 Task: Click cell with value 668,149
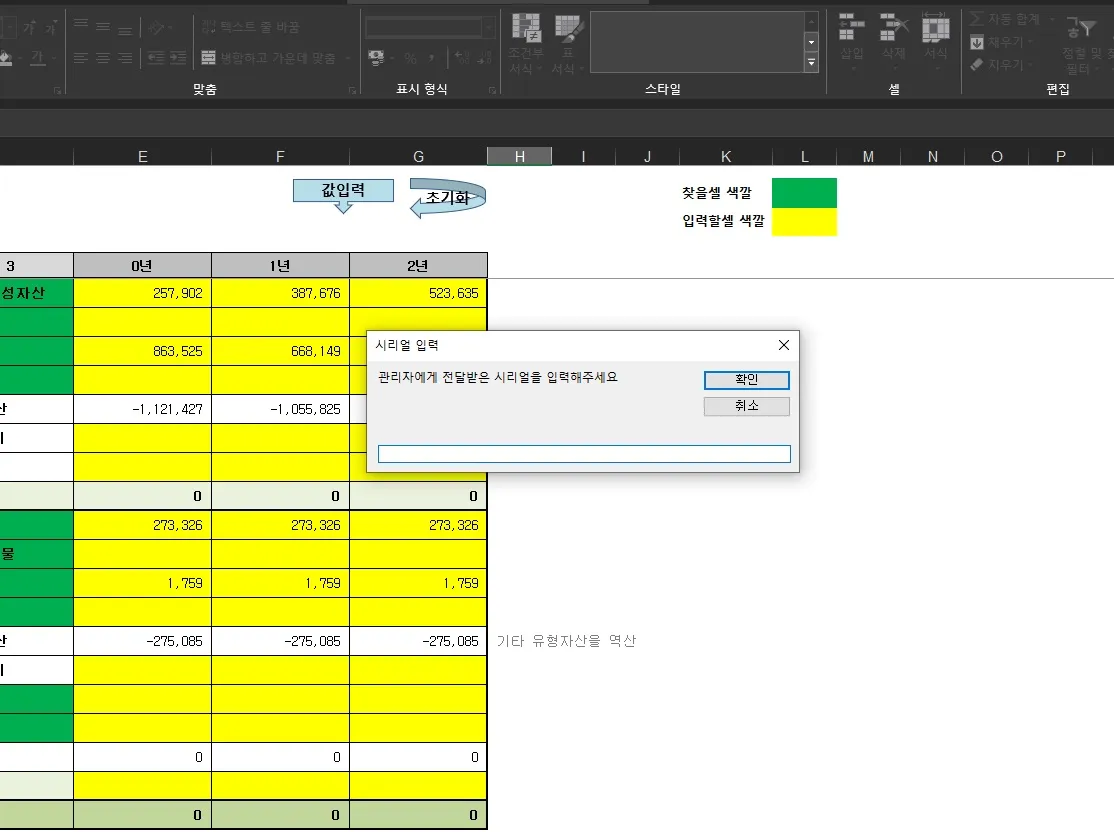tap(280, 351)
